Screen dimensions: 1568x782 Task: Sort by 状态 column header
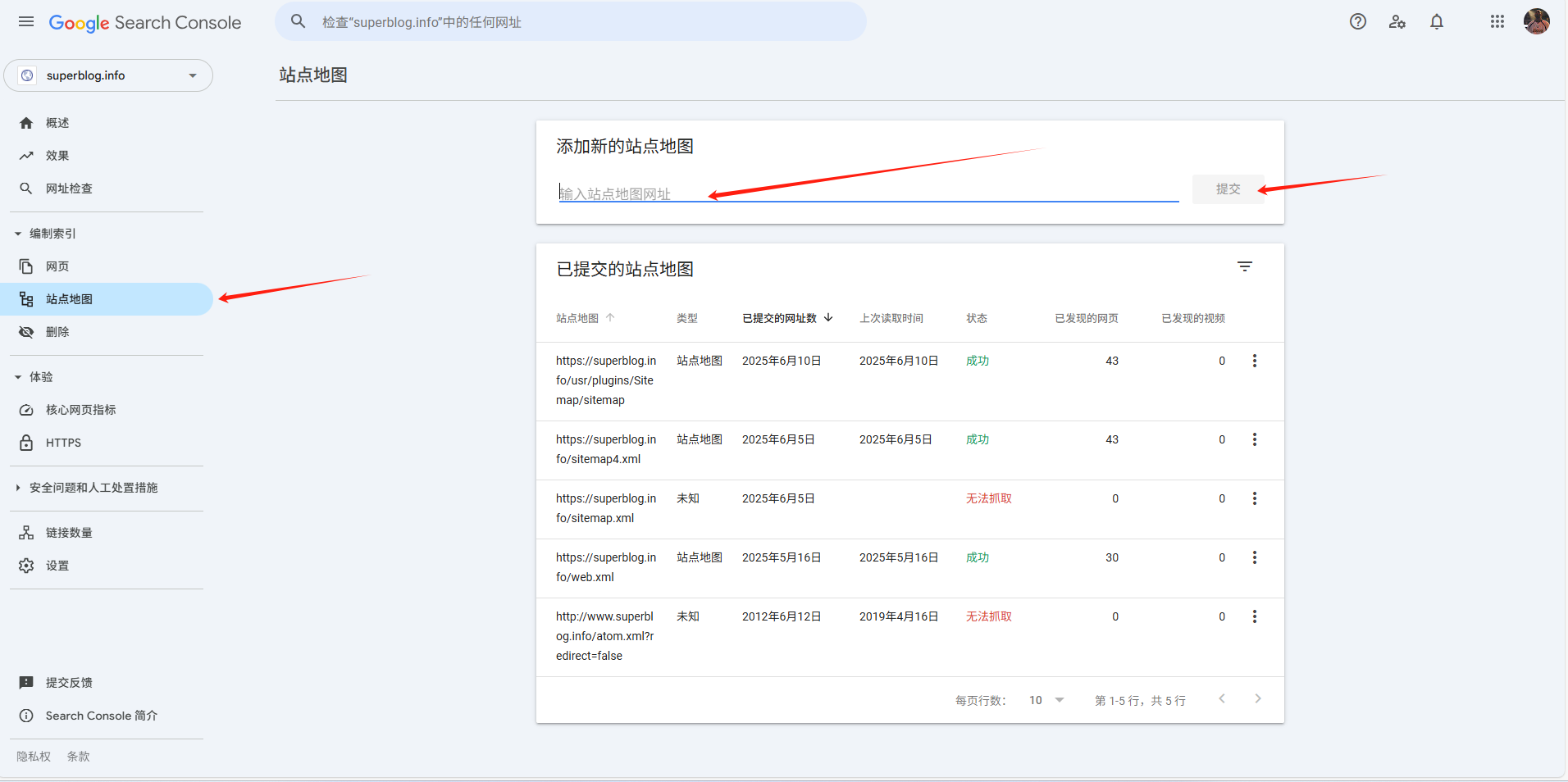[977, 318]
